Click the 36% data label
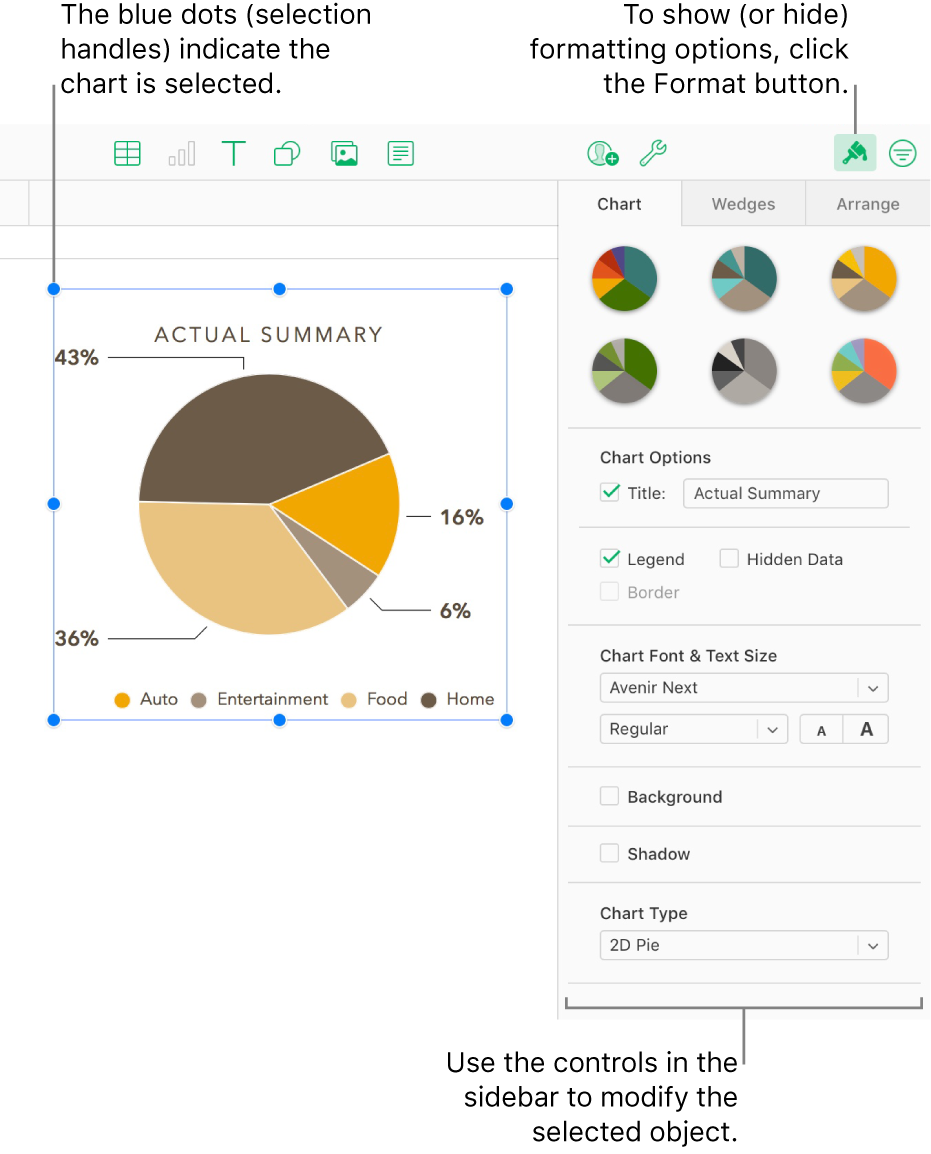This screenshot has width=931, height=1154. point(77,638)
